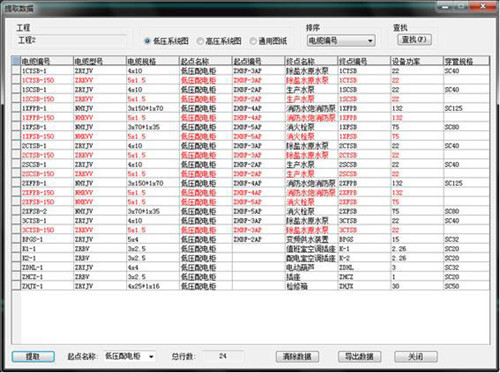Click the 设备功率 column header
The image size is (500, 373).
(417, 61)
